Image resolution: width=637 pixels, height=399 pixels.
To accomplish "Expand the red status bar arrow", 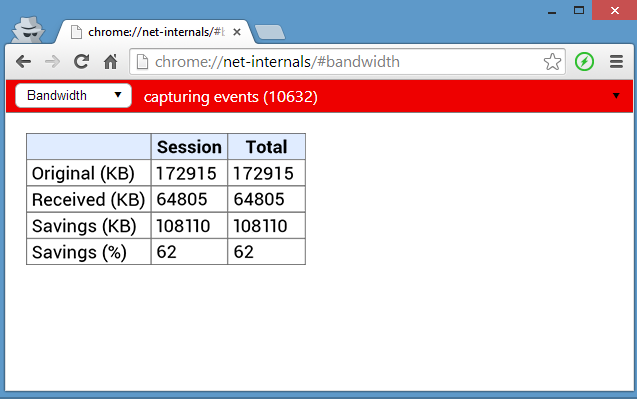I will coord(616,96).
